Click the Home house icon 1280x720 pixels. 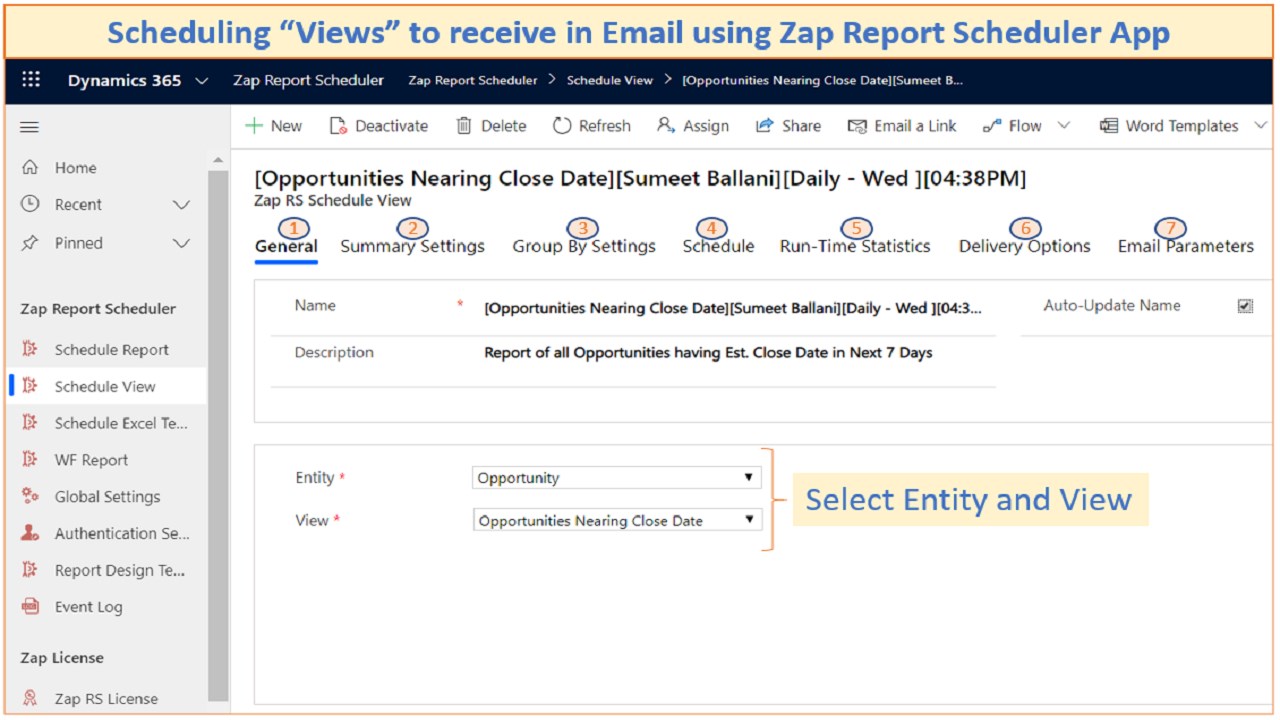tap(30, 167)
